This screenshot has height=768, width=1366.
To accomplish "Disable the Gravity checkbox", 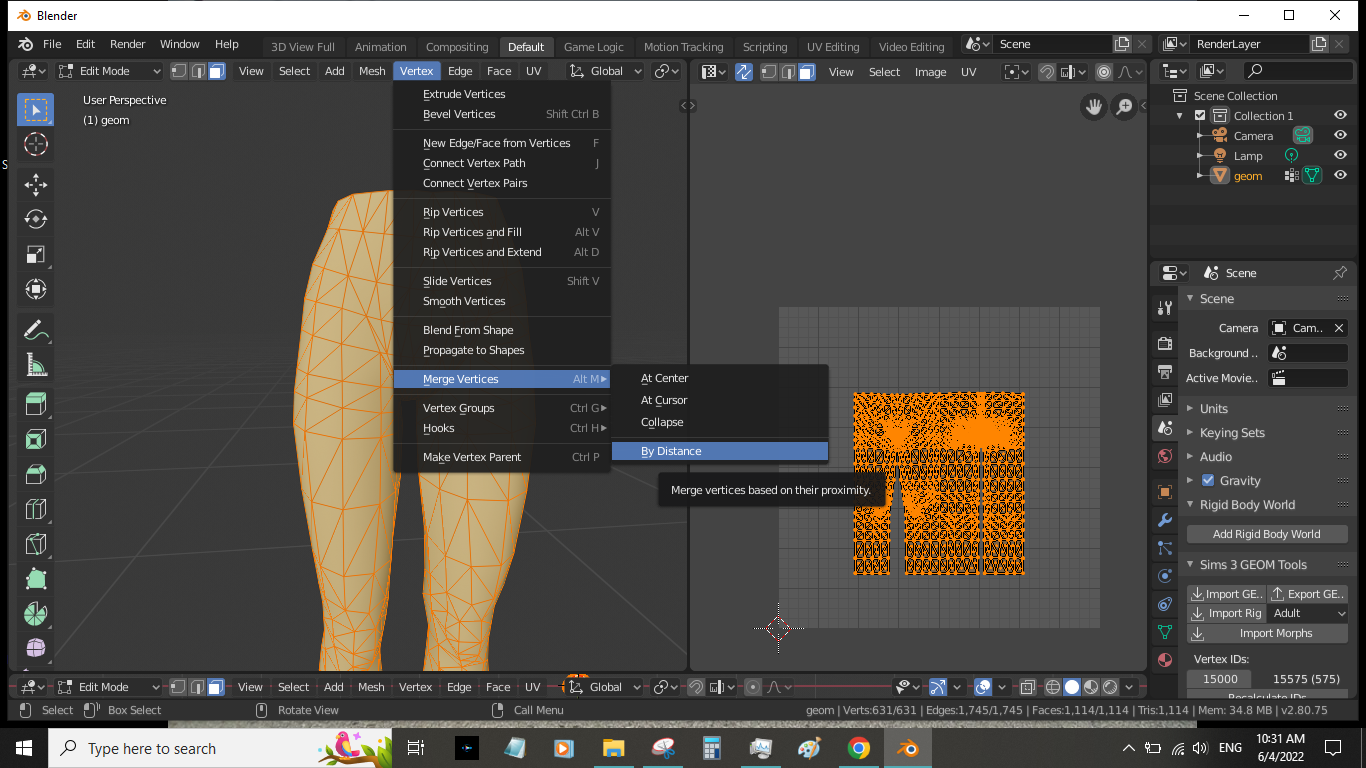I will tap(1207, 481).
